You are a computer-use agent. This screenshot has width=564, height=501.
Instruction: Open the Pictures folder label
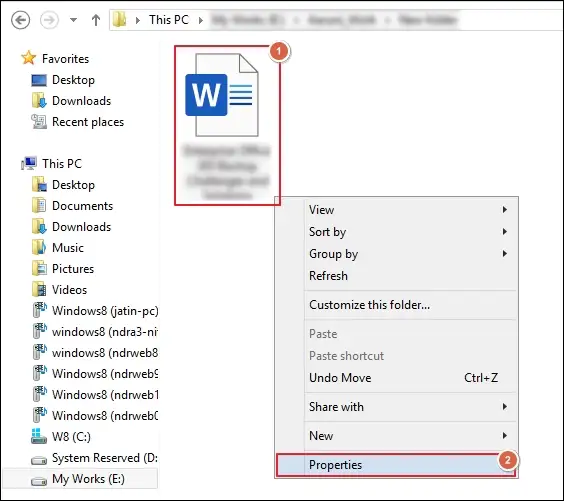click(x=73, y=269)
